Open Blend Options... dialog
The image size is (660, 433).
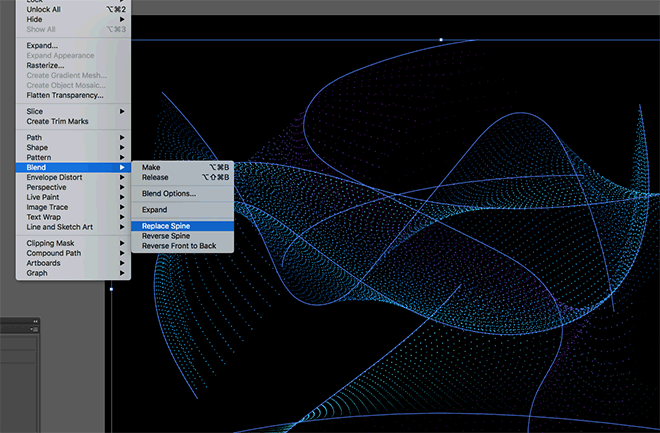(169, 193)
